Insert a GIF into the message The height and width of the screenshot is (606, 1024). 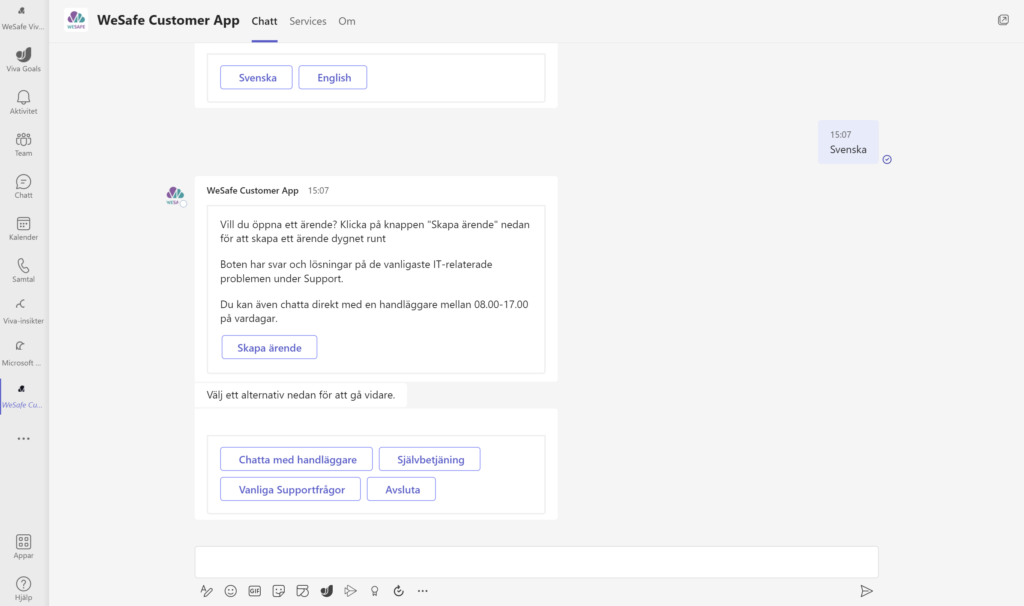pyautogui.click(x=255, y=591)
